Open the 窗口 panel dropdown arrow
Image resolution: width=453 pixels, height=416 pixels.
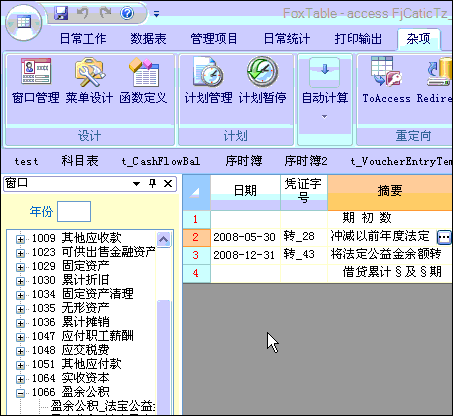click(136, 184)
